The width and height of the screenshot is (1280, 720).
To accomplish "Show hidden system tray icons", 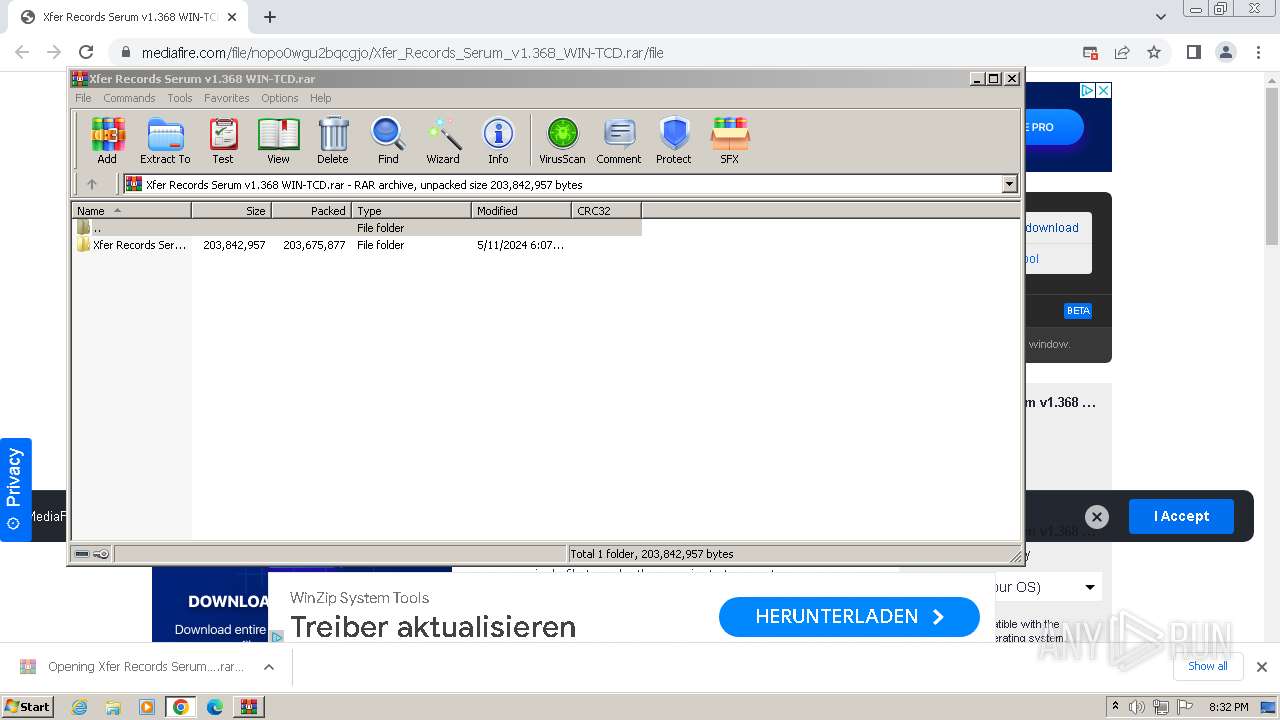I will pyautogui.click(x=1116, y=707).
